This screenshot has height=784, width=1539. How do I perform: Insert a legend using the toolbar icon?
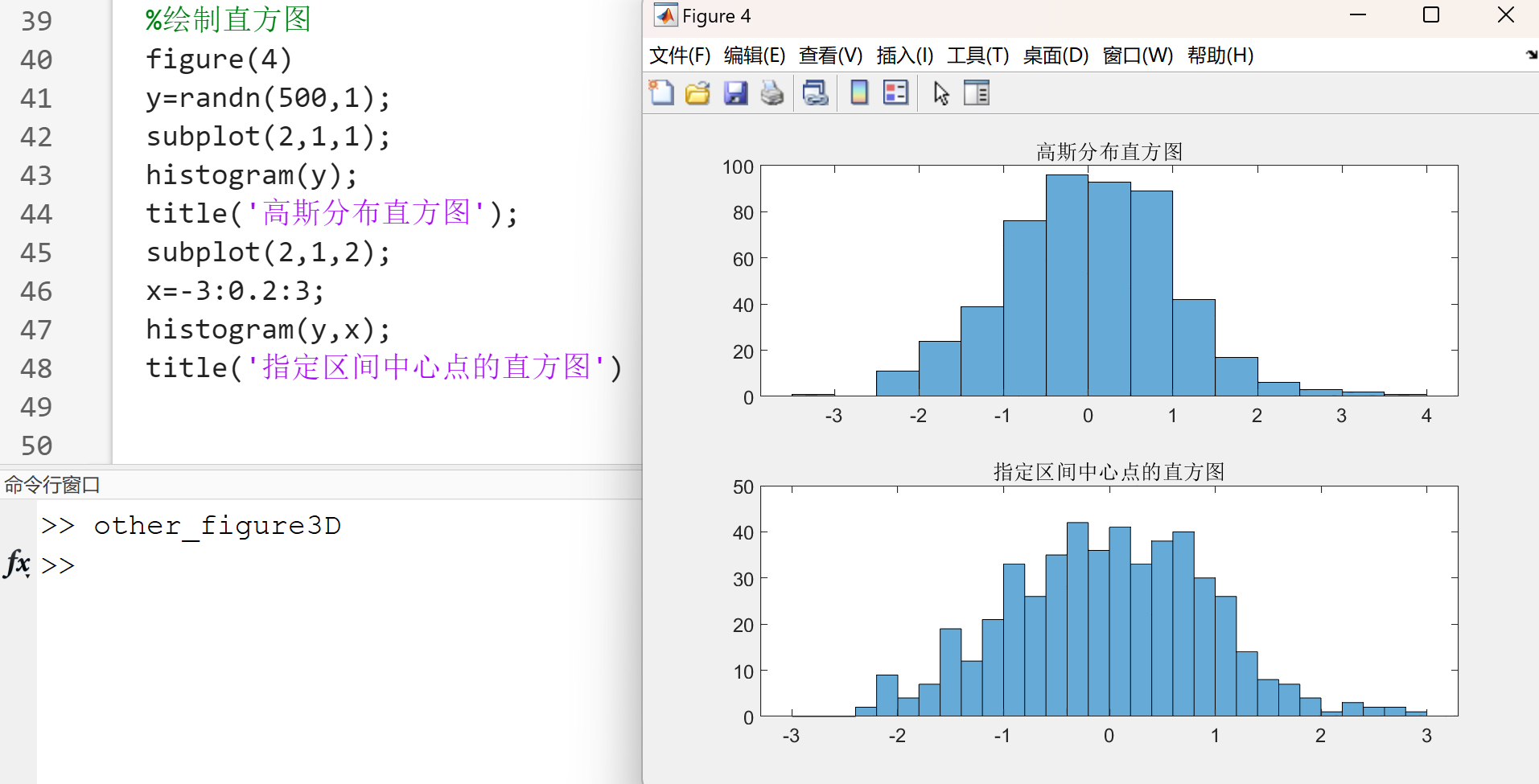pyautogui.click(x=895, y=93)
